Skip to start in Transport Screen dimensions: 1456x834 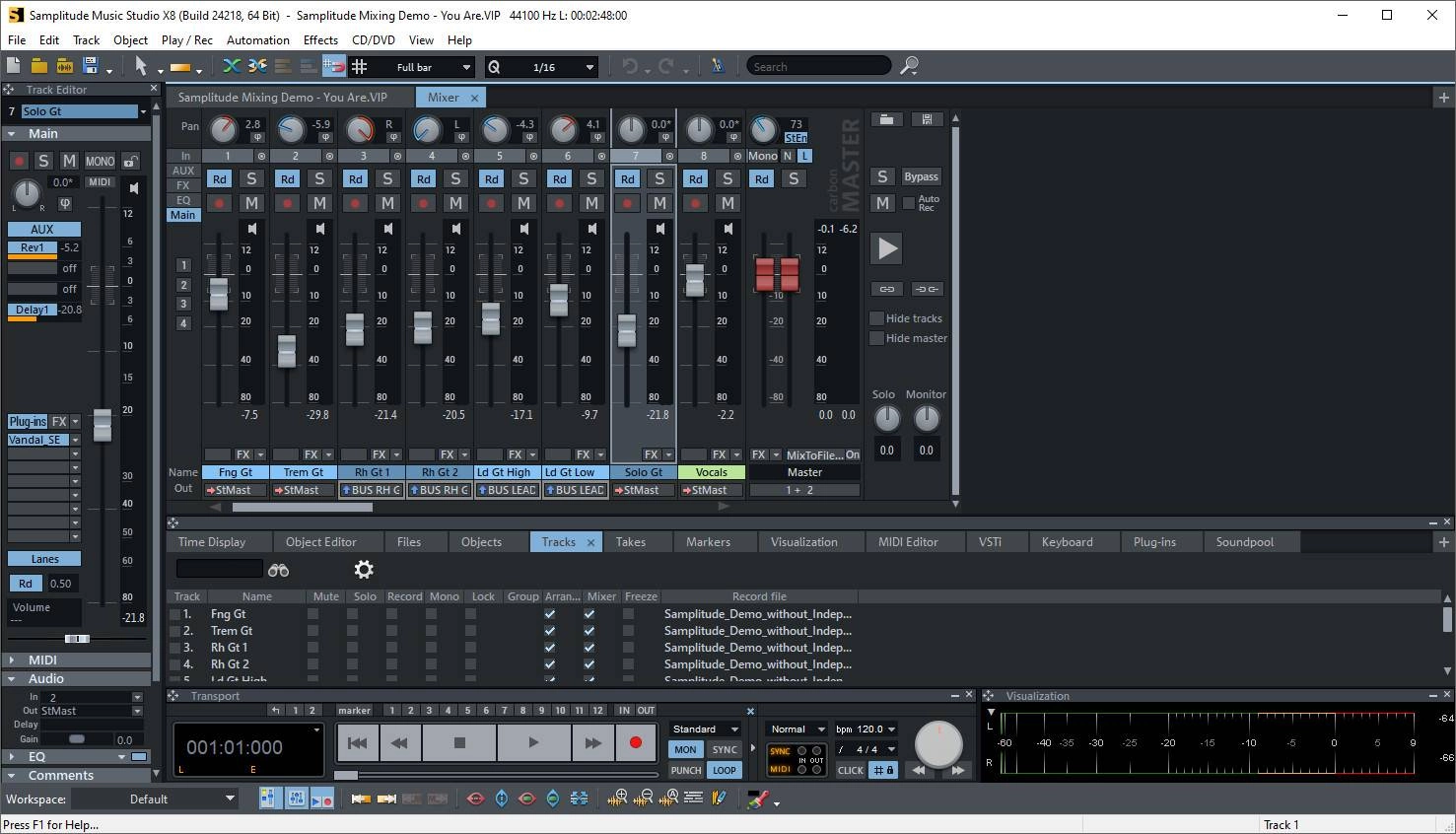(358, 742)
